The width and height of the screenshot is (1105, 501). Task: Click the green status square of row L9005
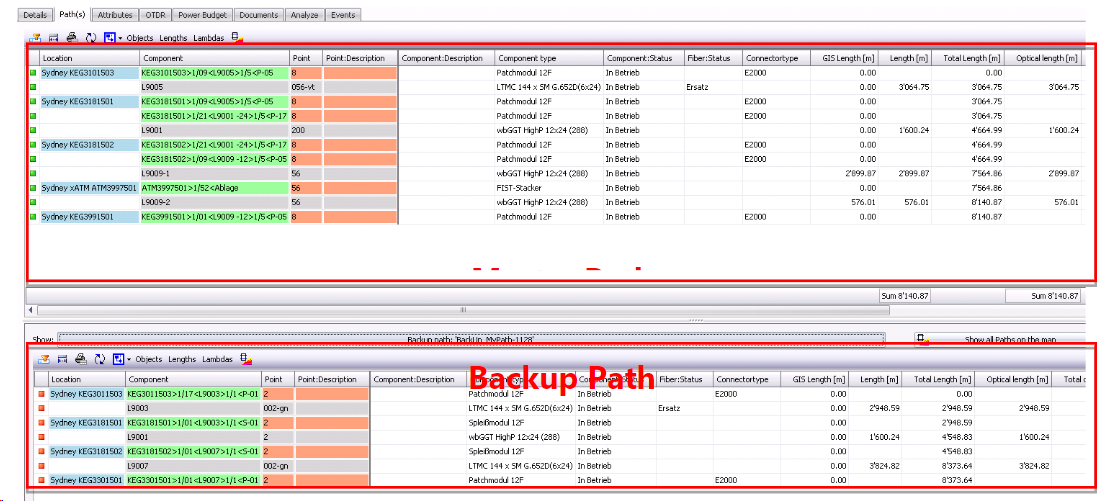(33, 87)
